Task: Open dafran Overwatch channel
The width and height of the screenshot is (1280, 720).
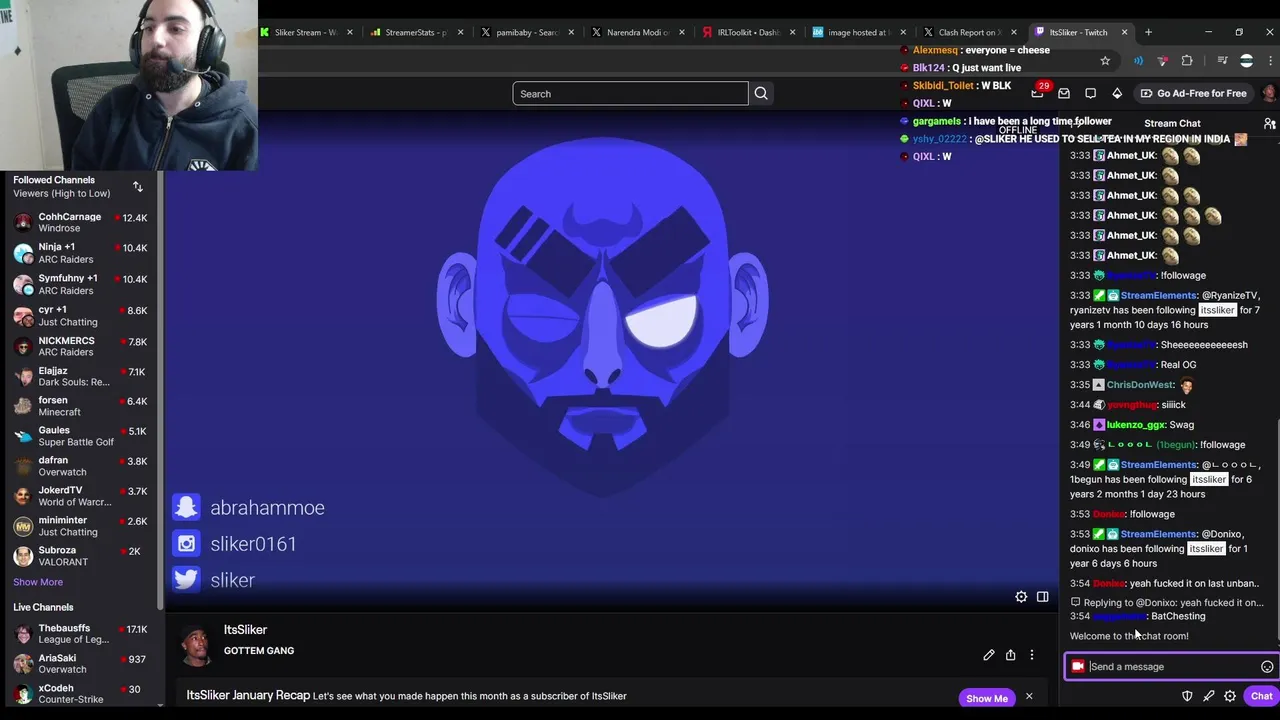Action: pyautogui.click(x=80, y=466)
